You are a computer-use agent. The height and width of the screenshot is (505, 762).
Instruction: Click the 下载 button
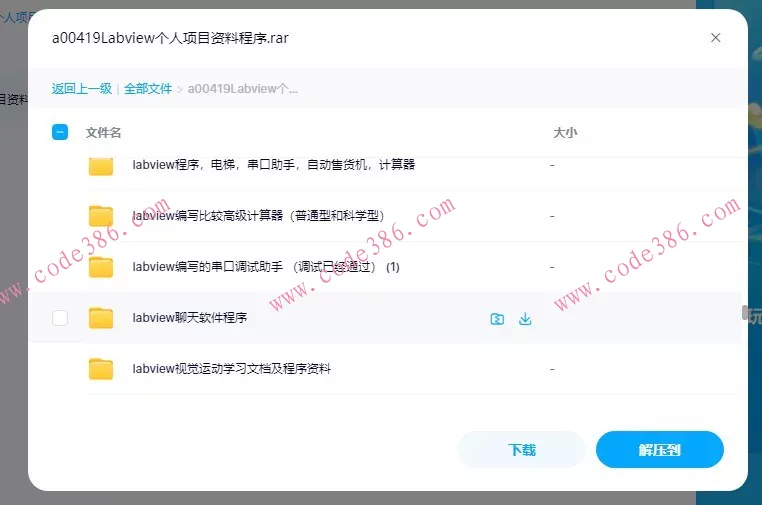point(521,450)
